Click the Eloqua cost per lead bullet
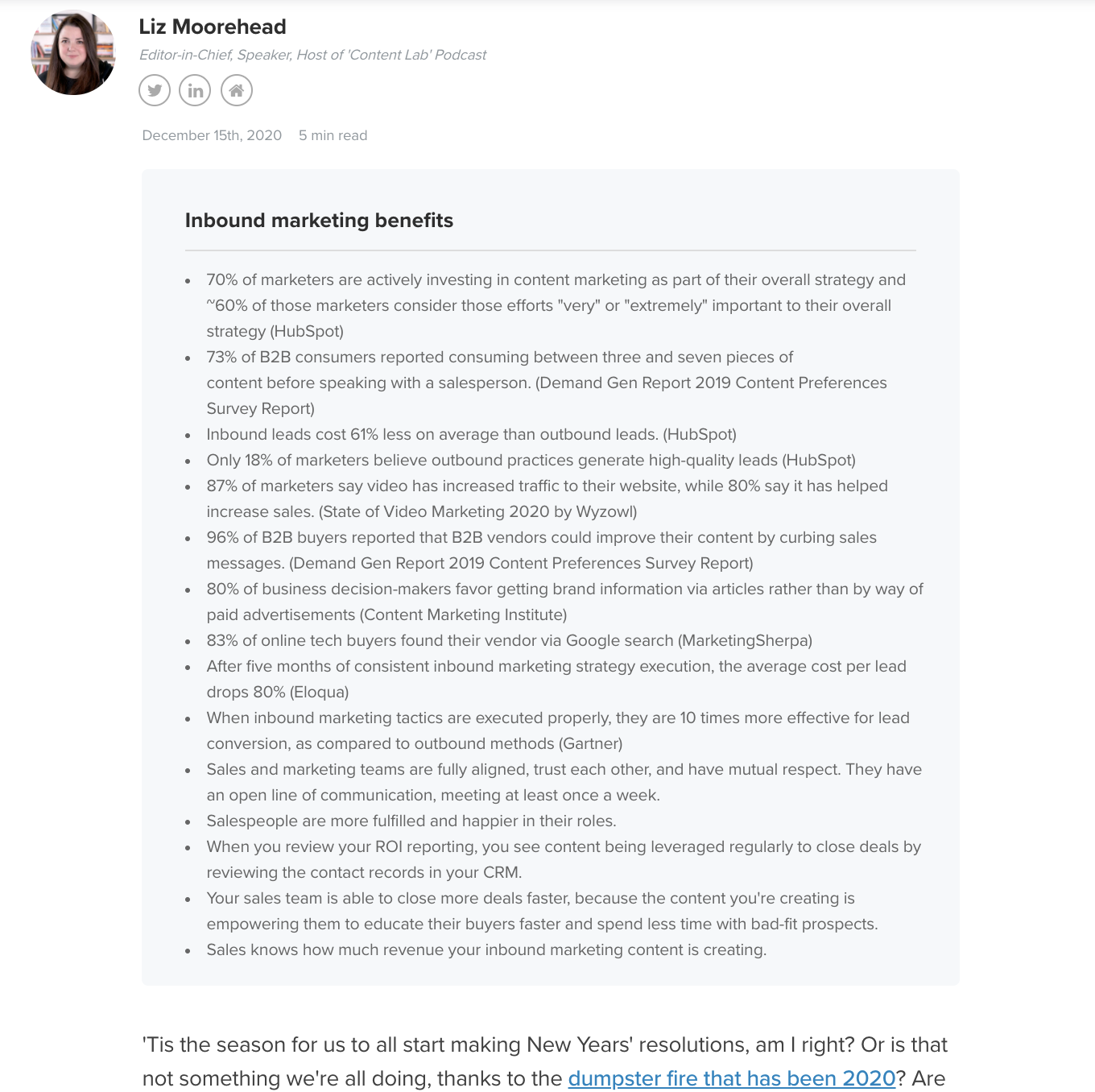1095x1092 pixels. [x=556, y=679]
